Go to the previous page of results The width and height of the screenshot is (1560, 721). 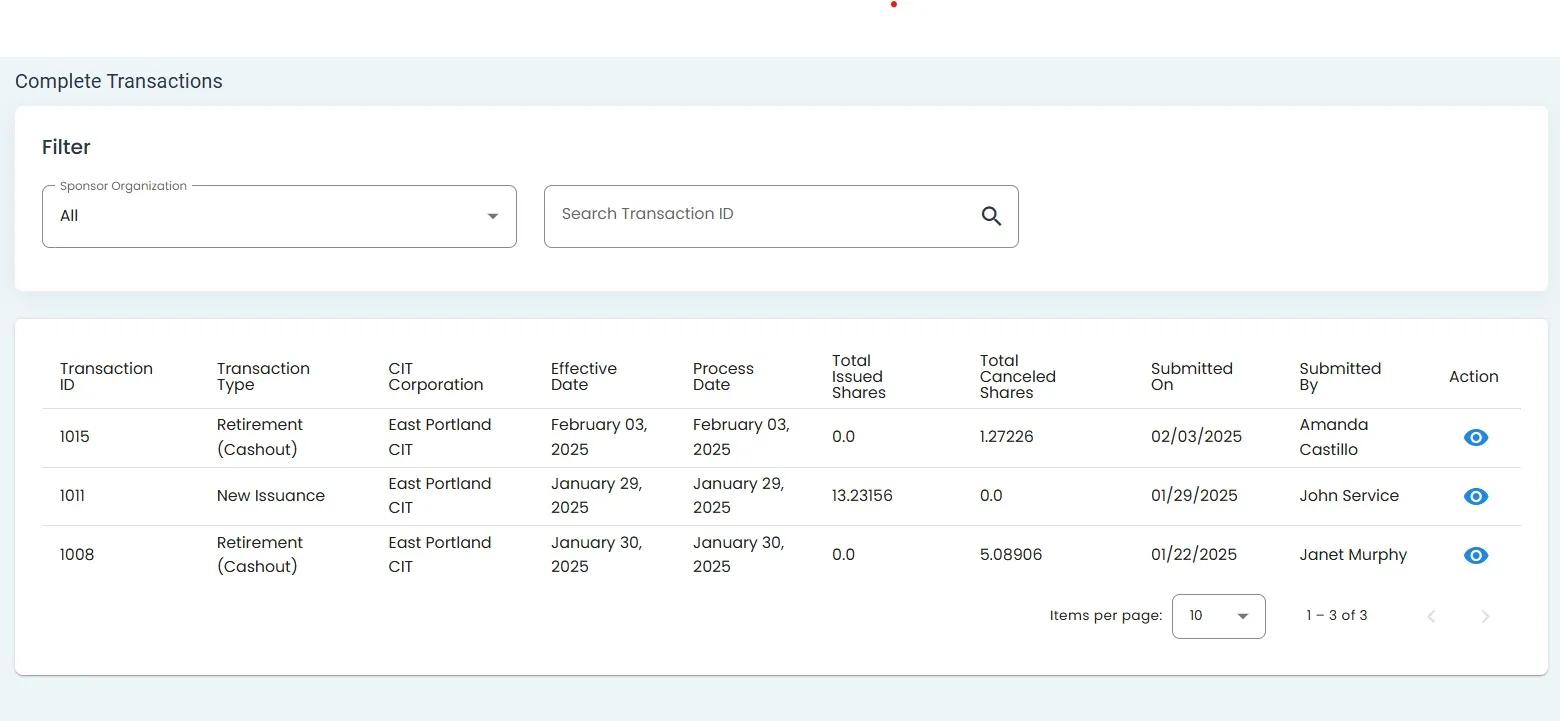point(1431,616)
